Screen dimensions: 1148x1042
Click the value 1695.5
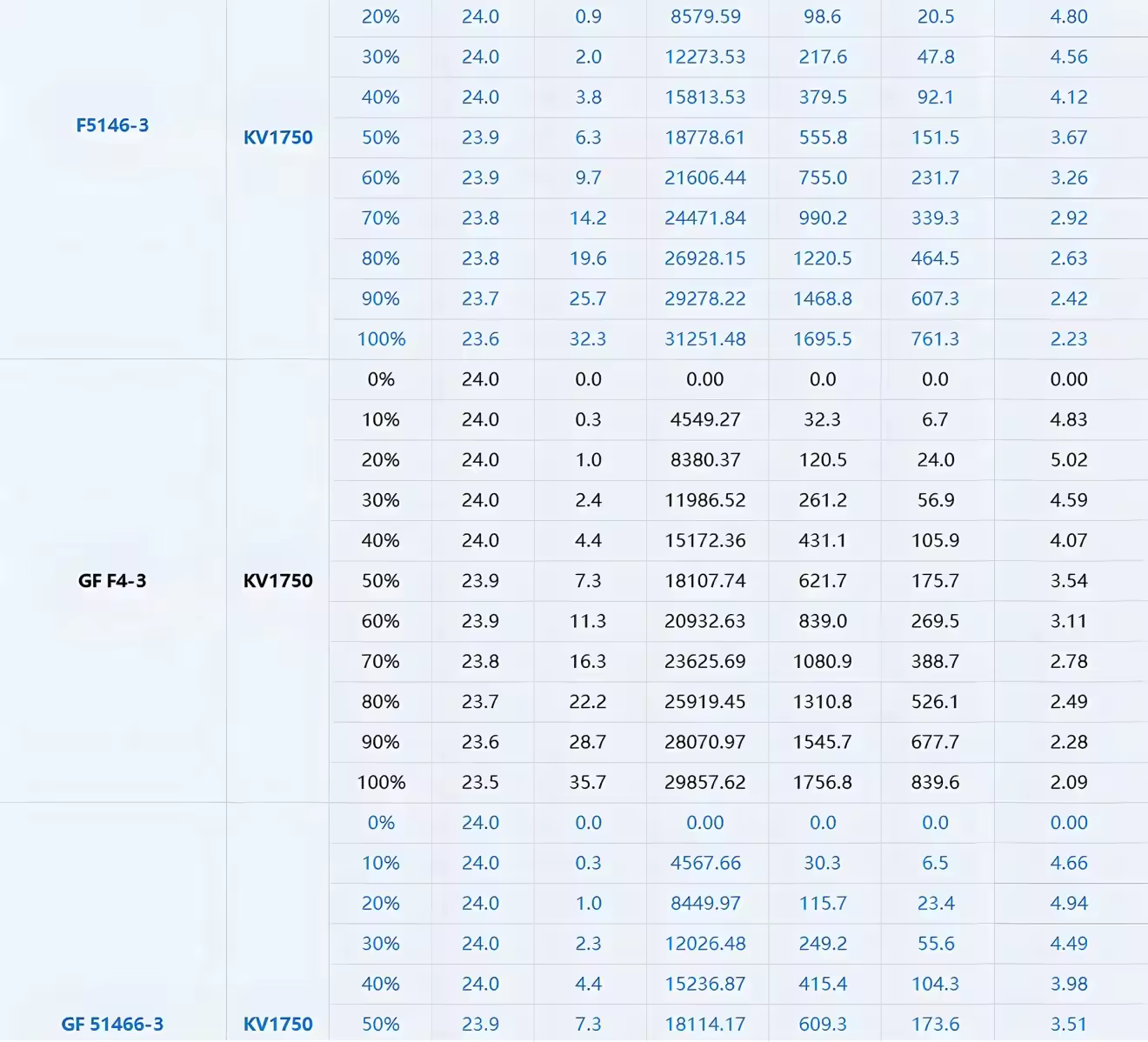823,339
